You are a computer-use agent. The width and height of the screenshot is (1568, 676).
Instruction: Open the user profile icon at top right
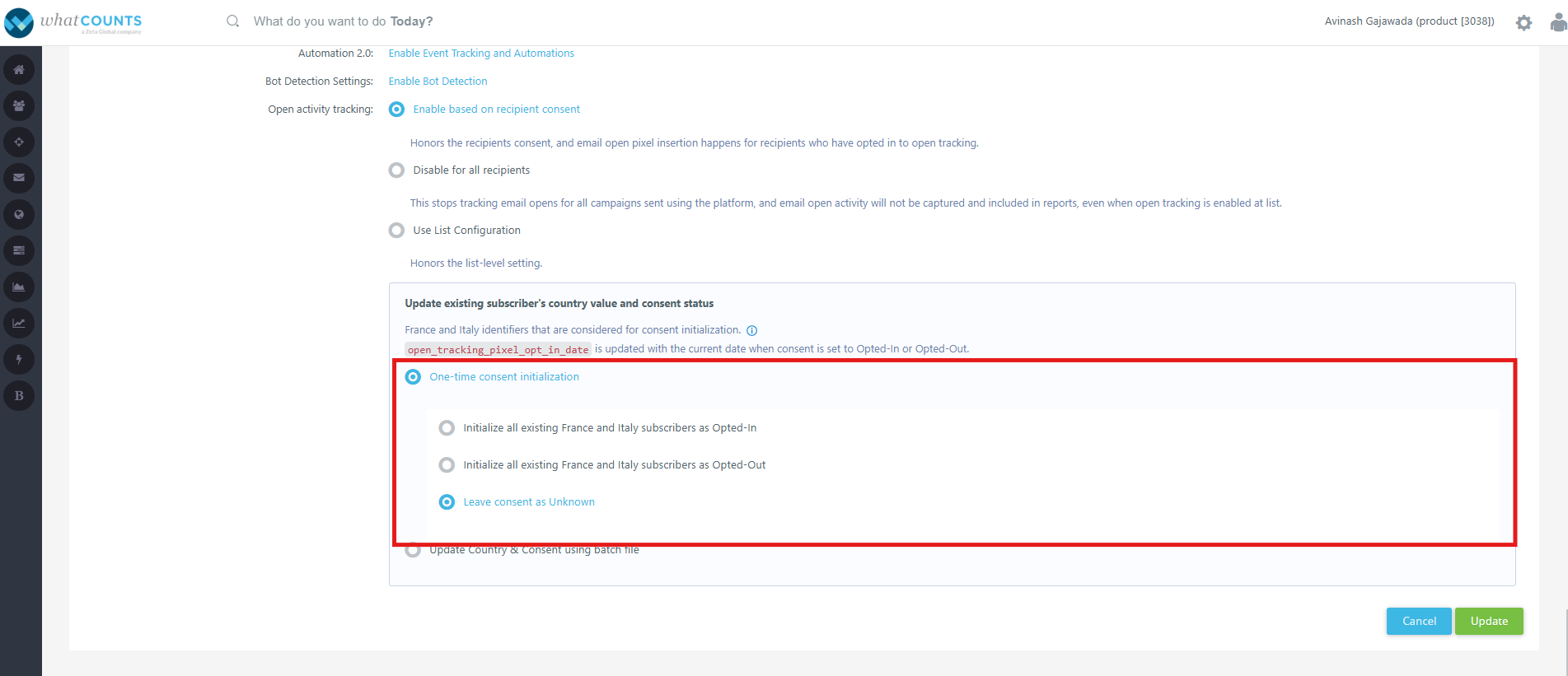[x=1558, y=23]
